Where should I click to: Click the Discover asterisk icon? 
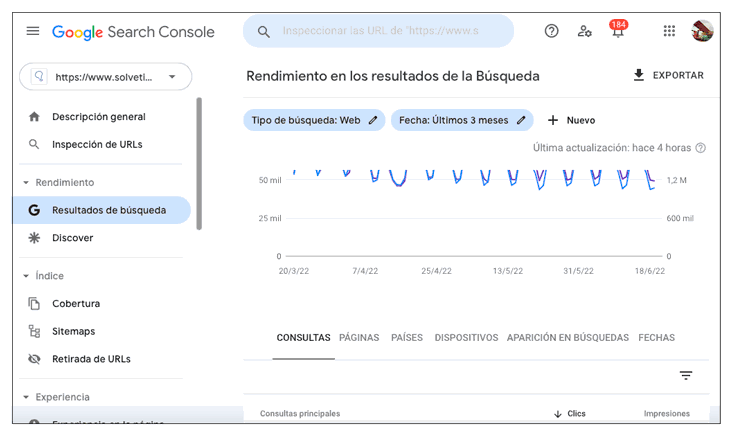point(34,238)
